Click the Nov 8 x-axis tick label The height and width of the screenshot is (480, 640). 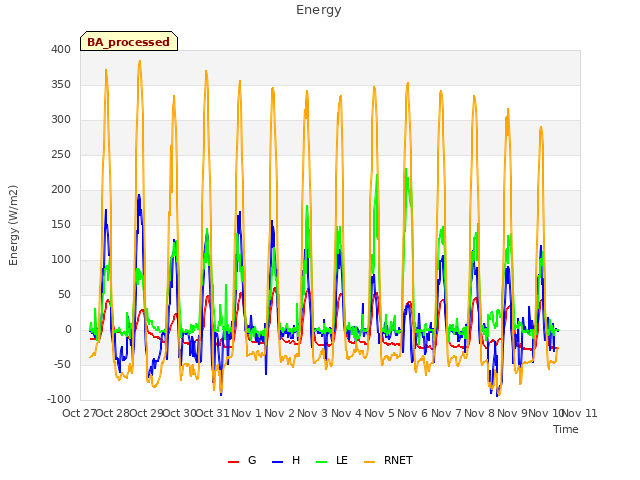[x=480, y=413]
